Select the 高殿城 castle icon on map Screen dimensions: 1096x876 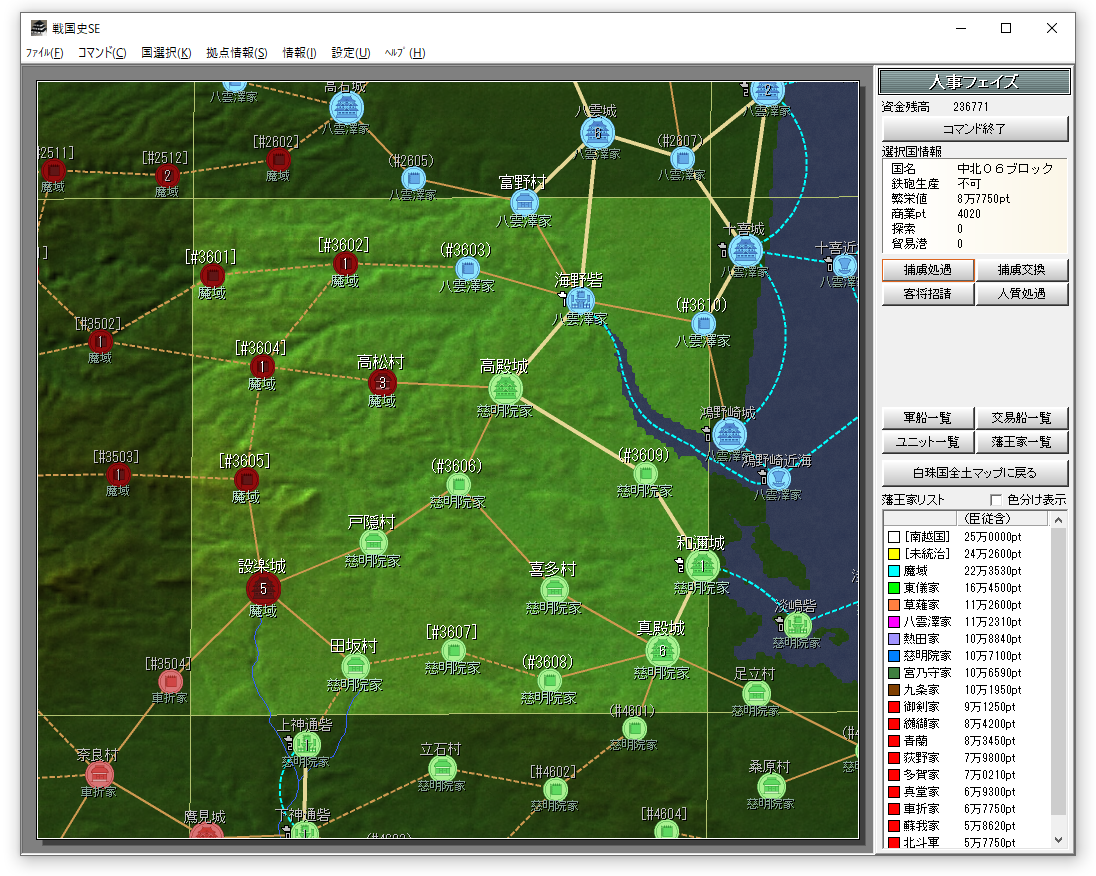pos(506,389)
